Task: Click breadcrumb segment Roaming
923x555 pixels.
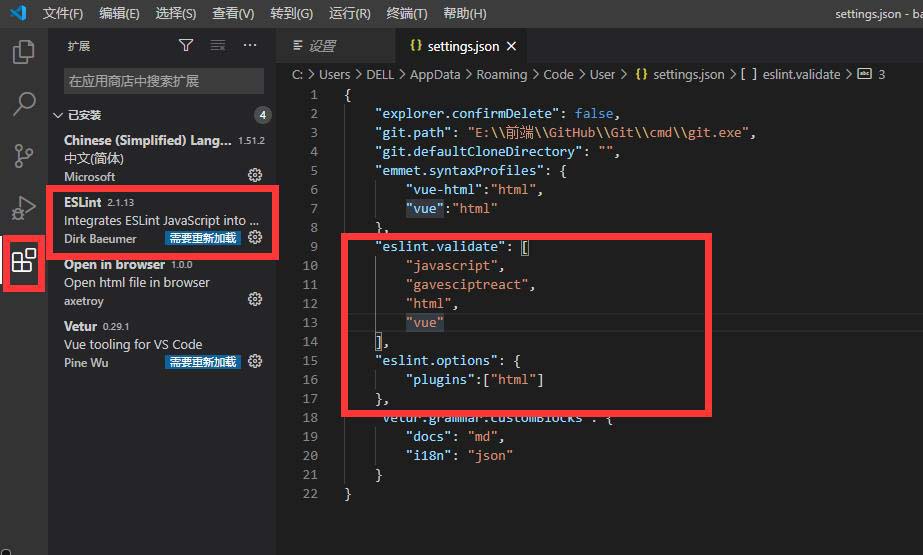Action: (502, 74)
